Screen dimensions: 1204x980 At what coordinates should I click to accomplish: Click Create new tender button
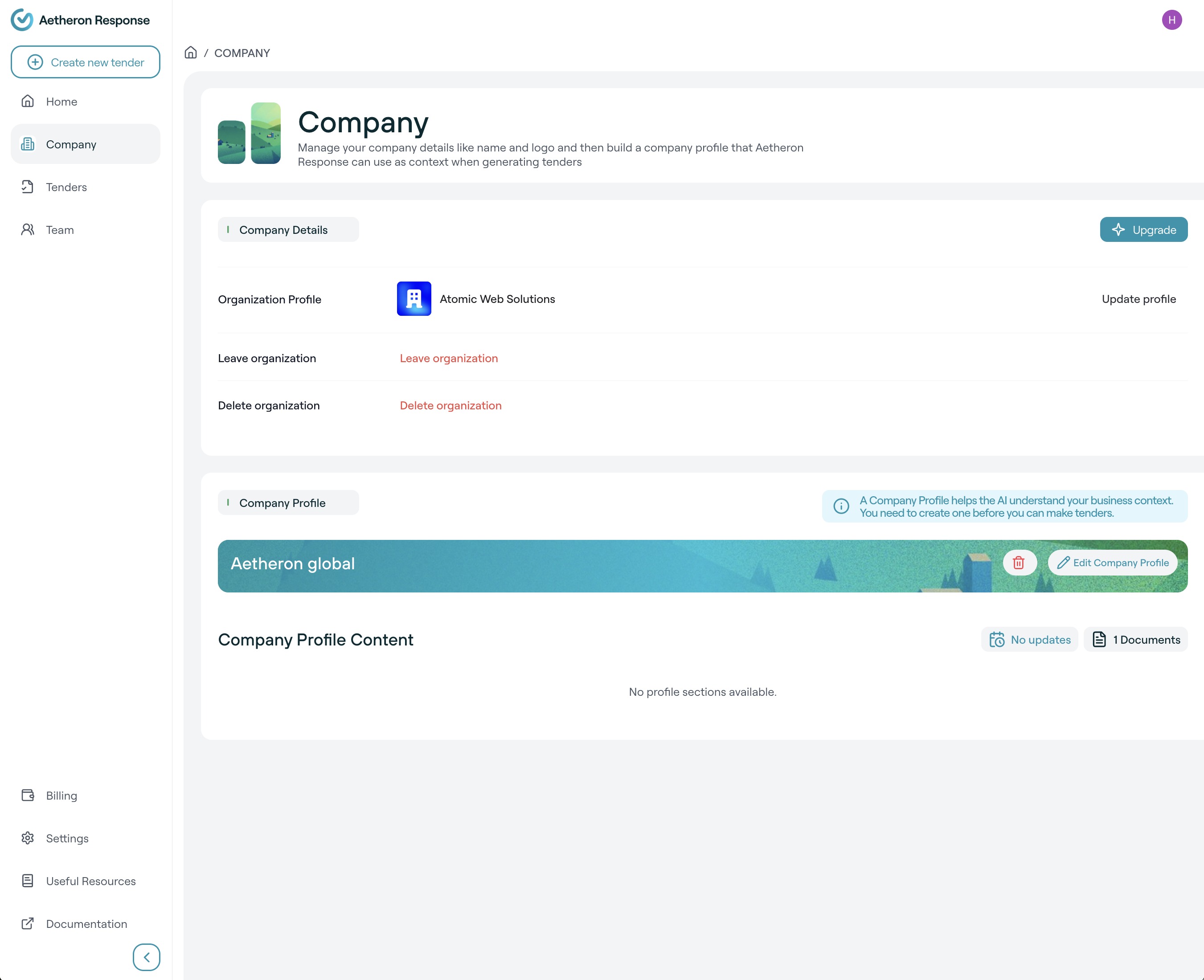(x=85, y=62)
